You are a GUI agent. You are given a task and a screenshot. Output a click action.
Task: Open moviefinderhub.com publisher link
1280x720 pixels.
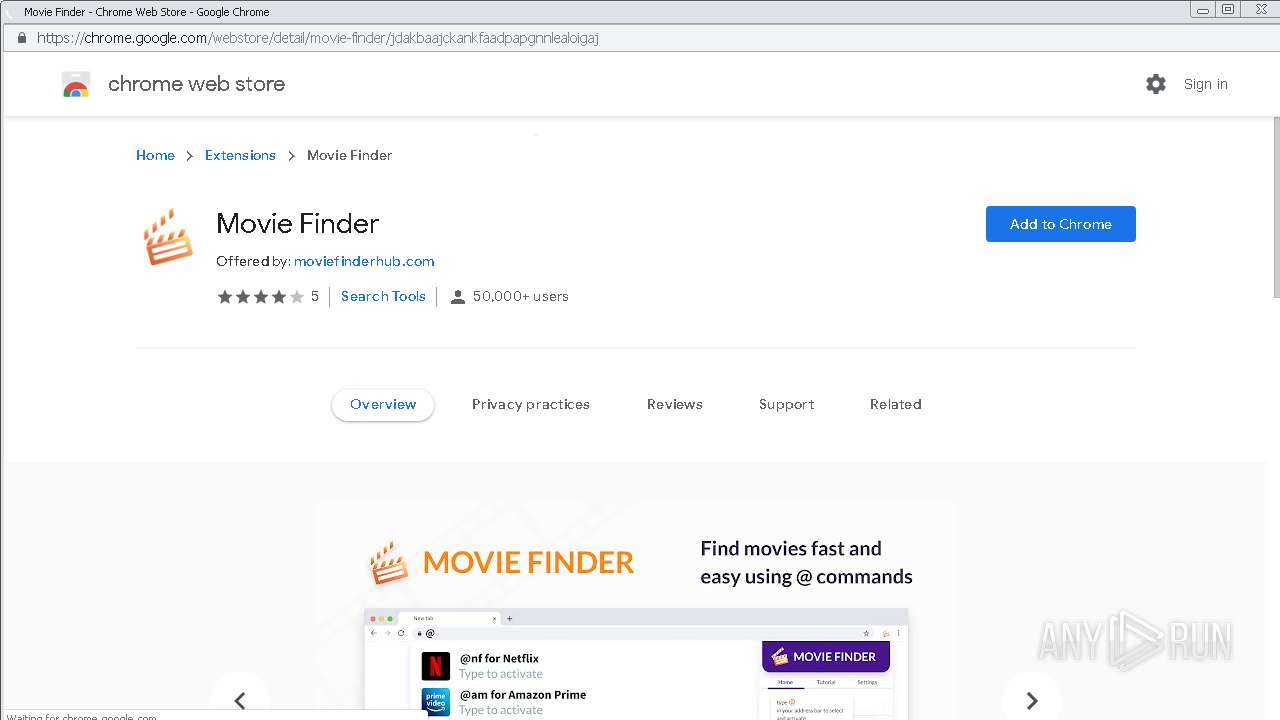pyautogui.click(x=364, y=261)
